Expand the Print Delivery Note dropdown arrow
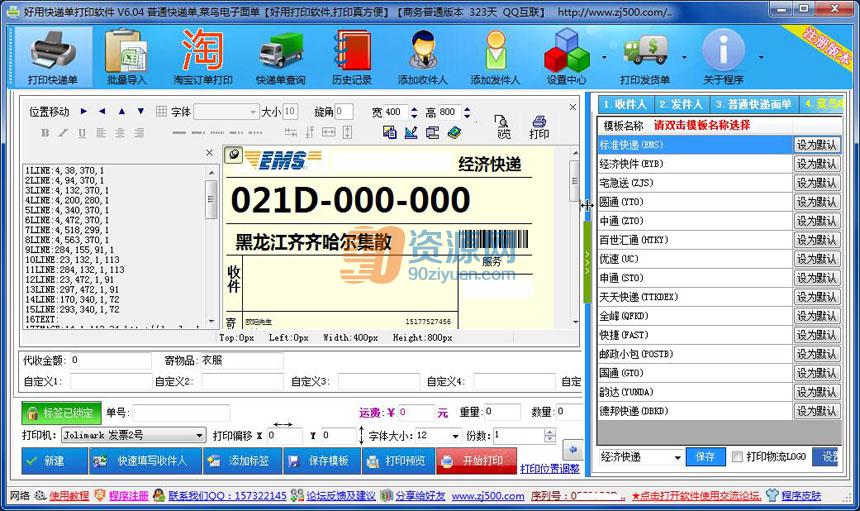 [684, 57]
